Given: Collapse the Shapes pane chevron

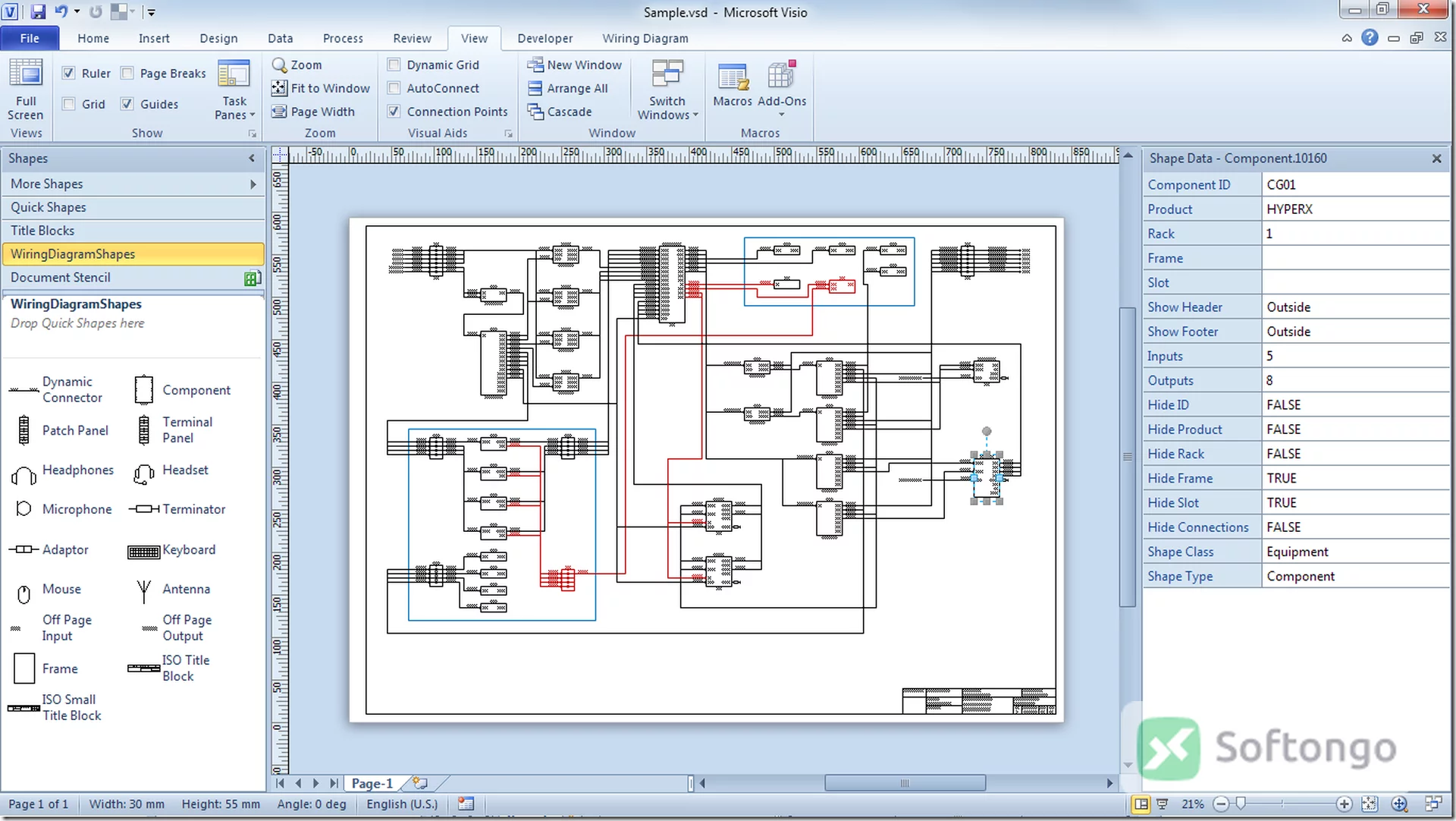Looking at the screenshot, I should [252, 159].
